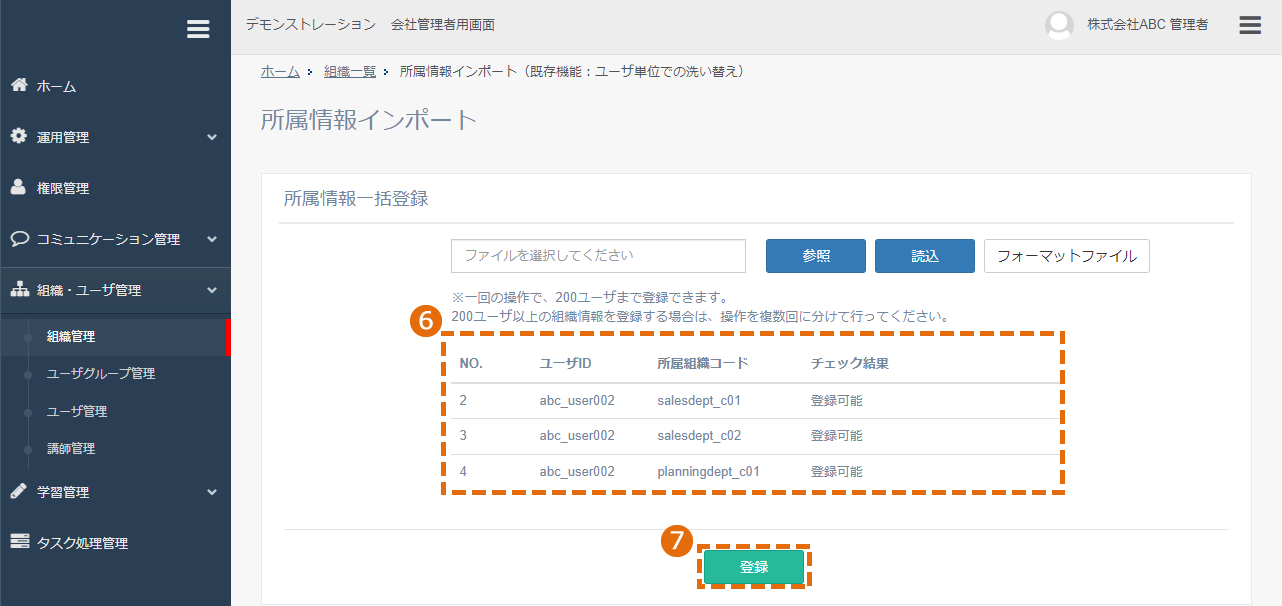
Task: Click the 運用管理 gear icon
Action: [19, 136]
